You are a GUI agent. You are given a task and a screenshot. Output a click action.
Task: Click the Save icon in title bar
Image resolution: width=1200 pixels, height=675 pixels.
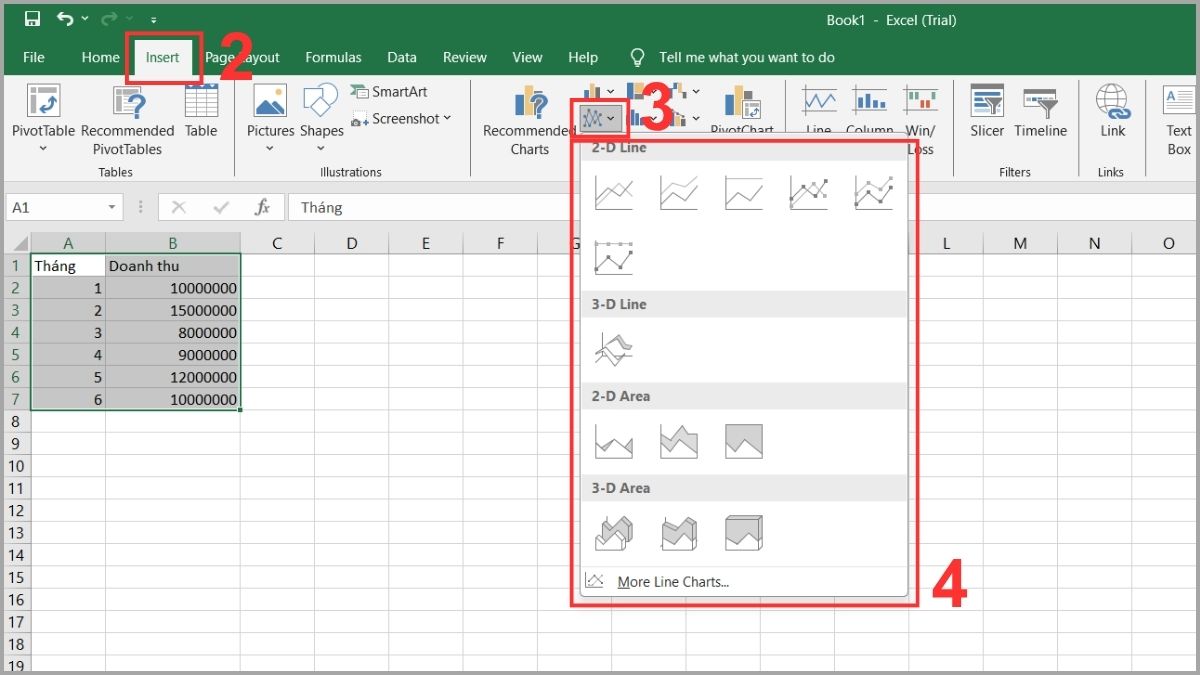32,19
